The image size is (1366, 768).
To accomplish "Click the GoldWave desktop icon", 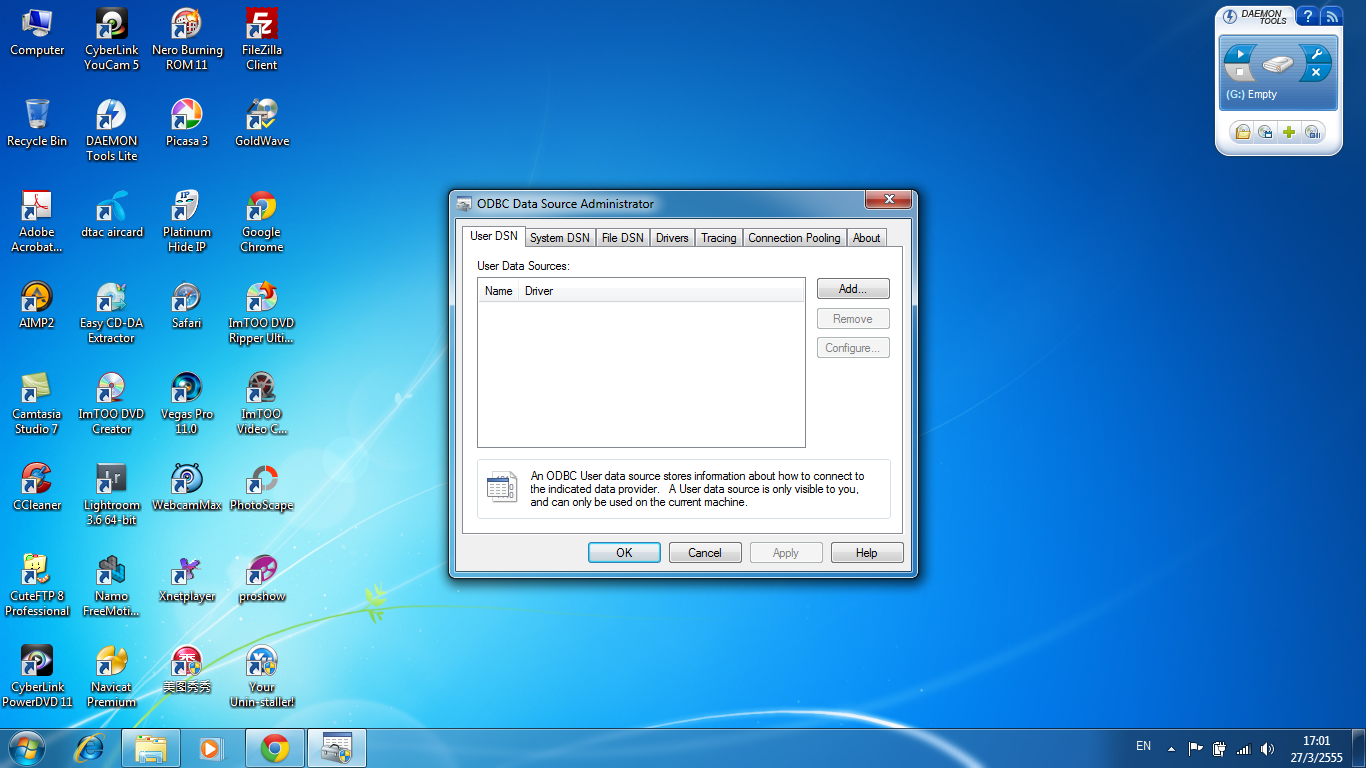I will pos(262,123).
